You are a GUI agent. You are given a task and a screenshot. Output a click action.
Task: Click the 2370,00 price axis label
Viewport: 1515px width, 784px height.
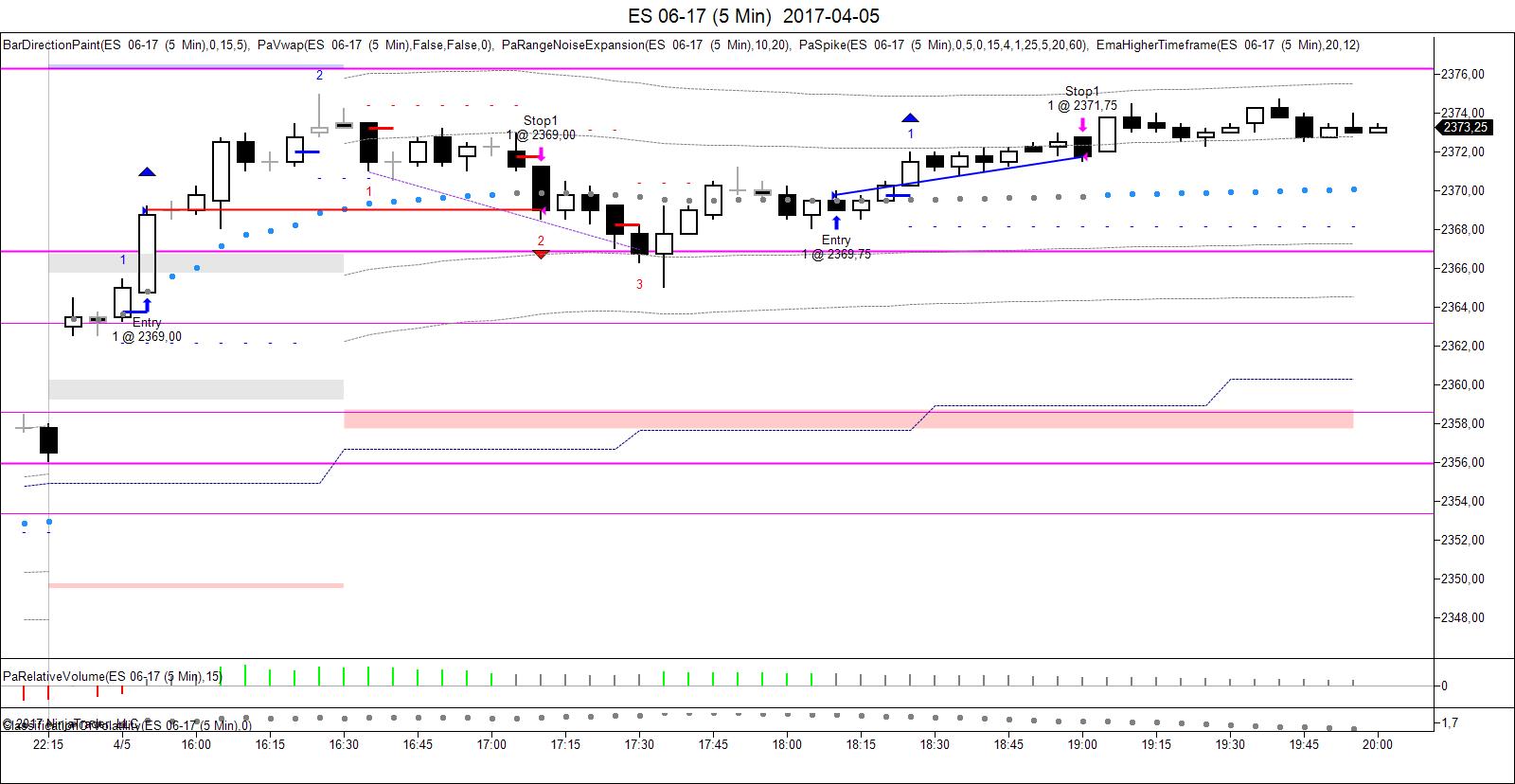click(1465, 190)
